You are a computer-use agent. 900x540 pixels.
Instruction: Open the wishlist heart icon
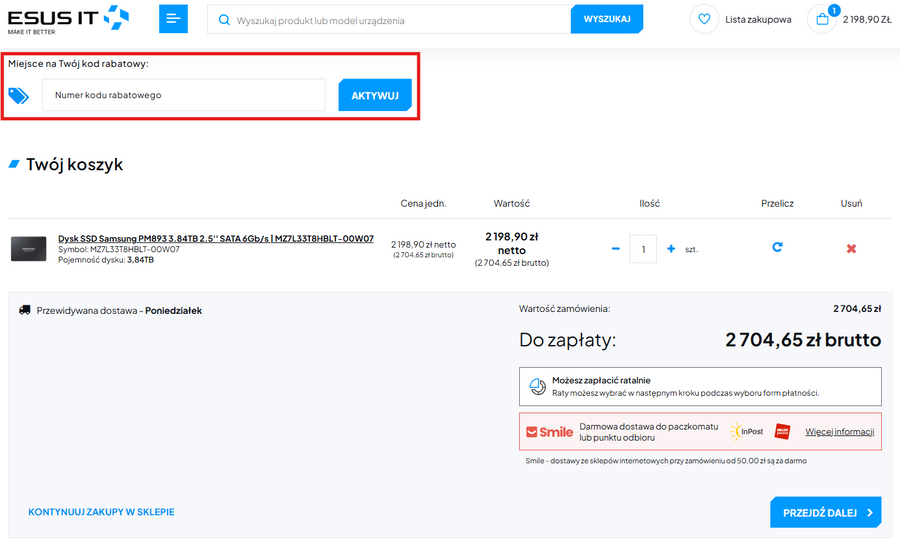[x=704, y=19]
